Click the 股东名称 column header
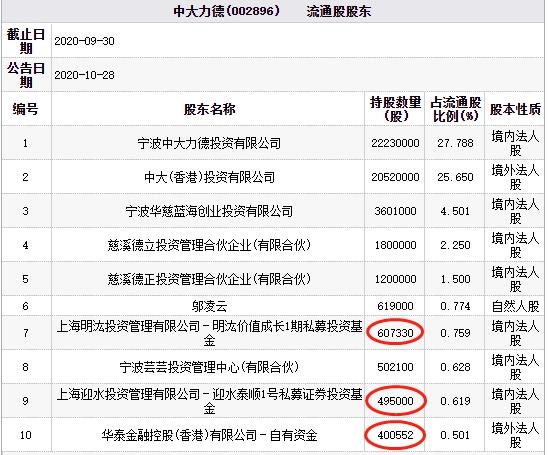The image size is (548, 455). tap(209, 109)
